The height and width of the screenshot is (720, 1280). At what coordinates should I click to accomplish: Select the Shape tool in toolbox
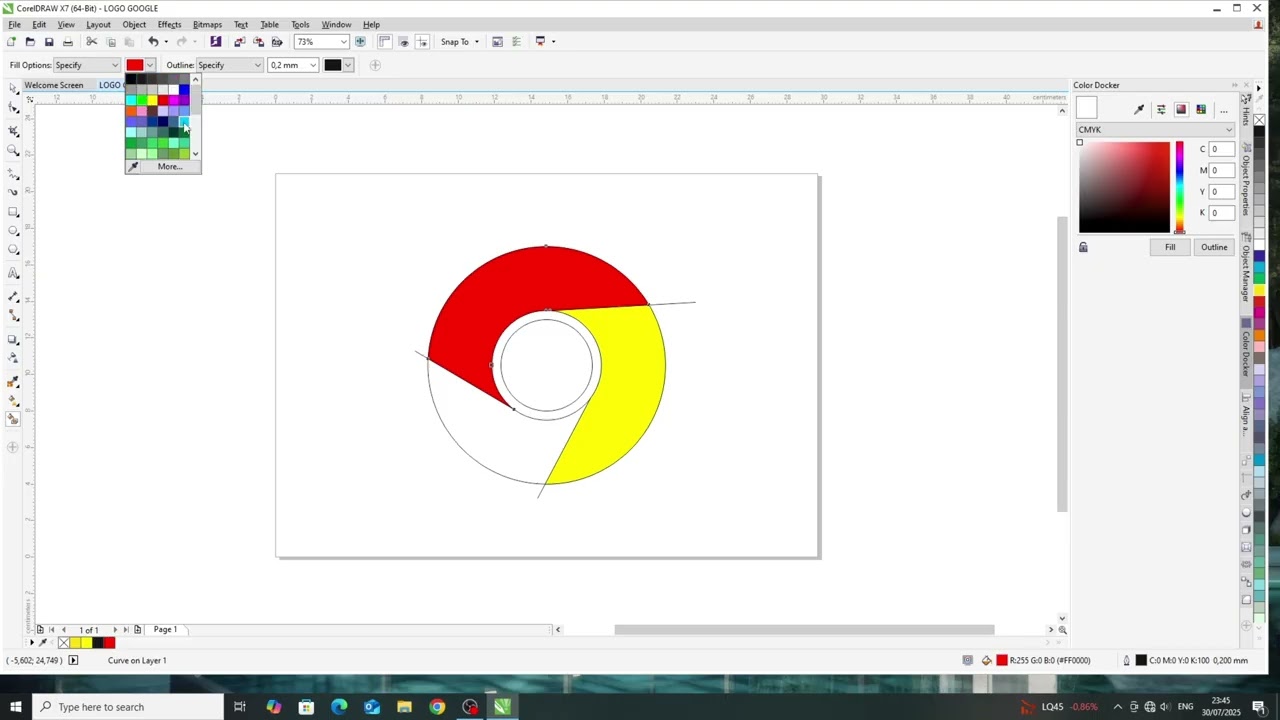tap(13, 108)
